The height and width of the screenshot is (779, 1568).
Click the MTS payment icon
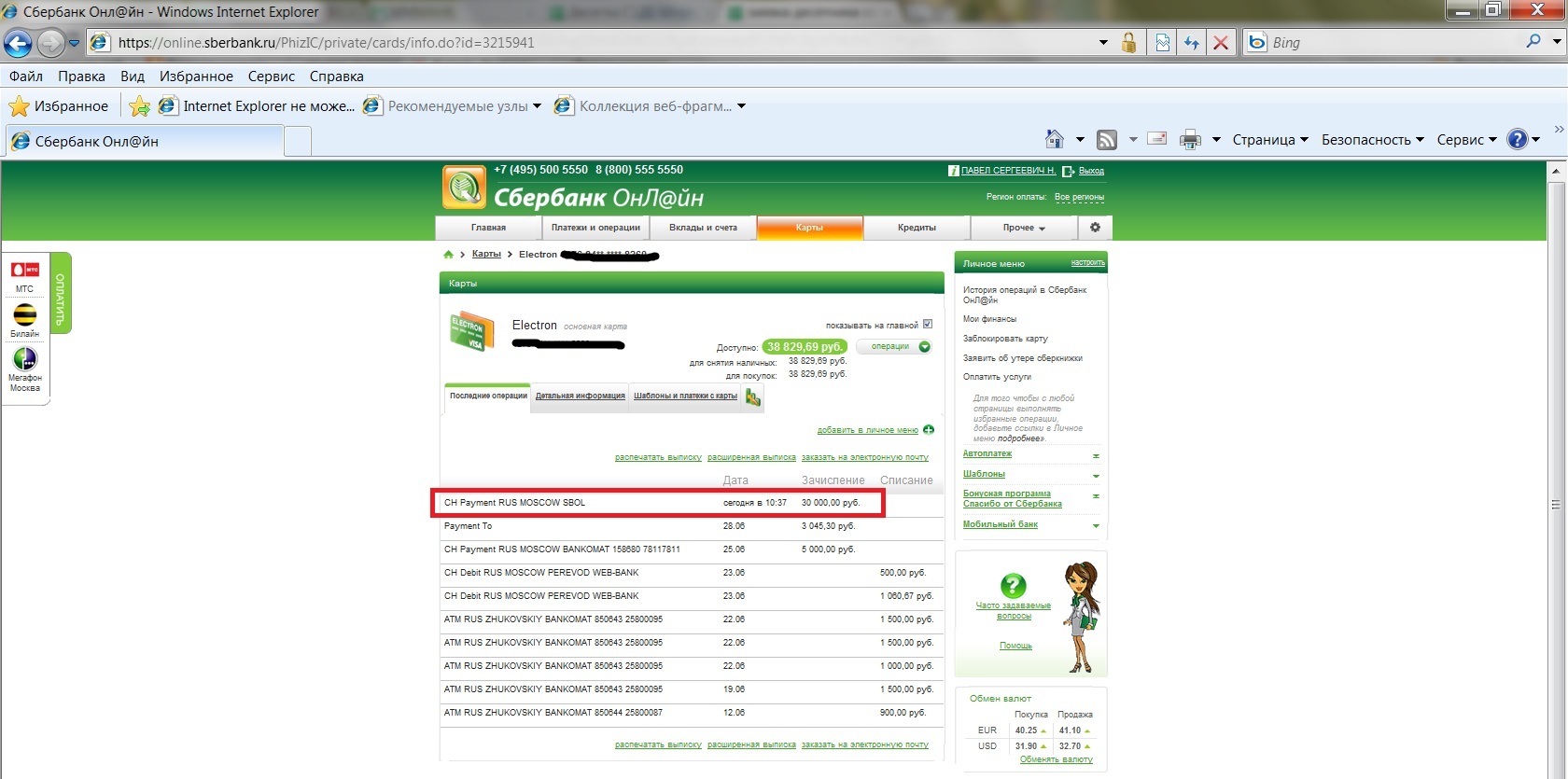click(25, 271)
